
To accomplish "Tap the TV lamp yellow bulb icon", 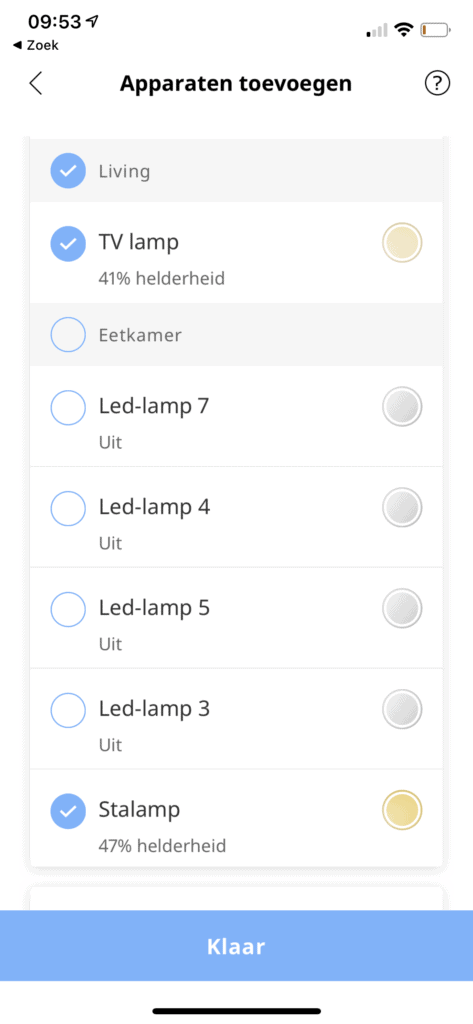I will pos(402,242).
